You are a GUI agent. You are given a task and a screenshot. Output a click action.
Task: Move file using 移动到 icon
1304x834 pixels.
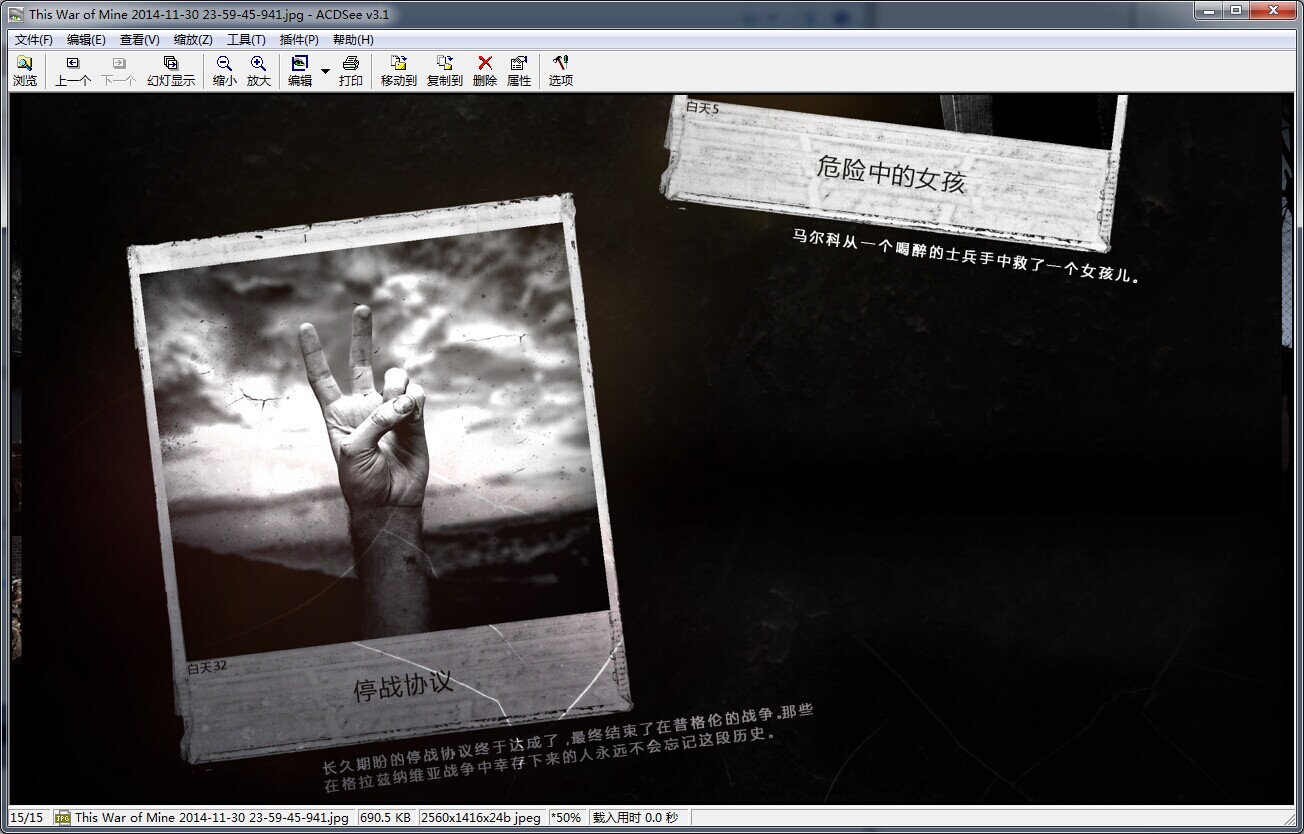click(399, 71)
